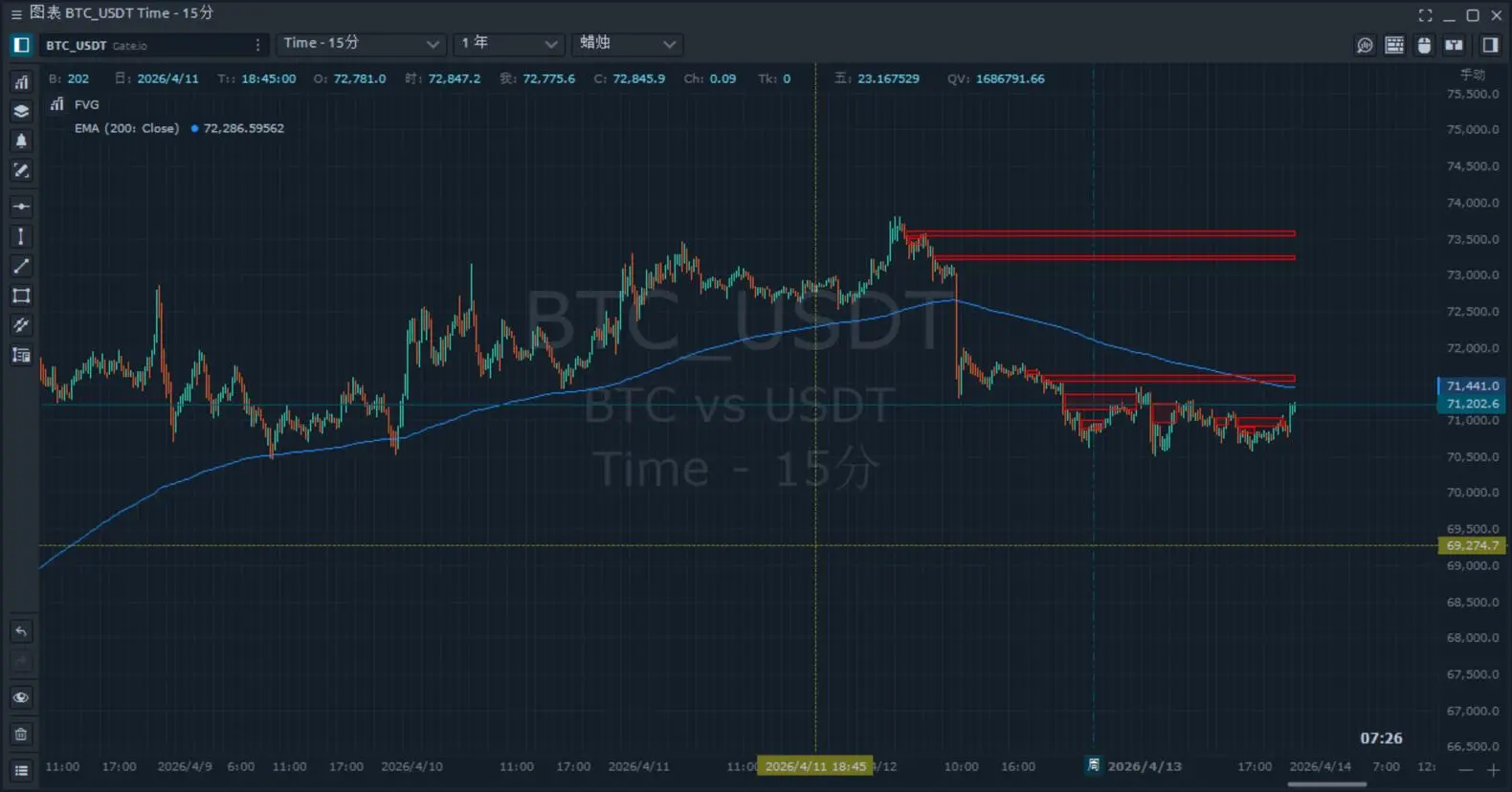Click the date value 2026/4/11 in info bar
Screen dimensions: 1512x792
click(x=167, y=78)
